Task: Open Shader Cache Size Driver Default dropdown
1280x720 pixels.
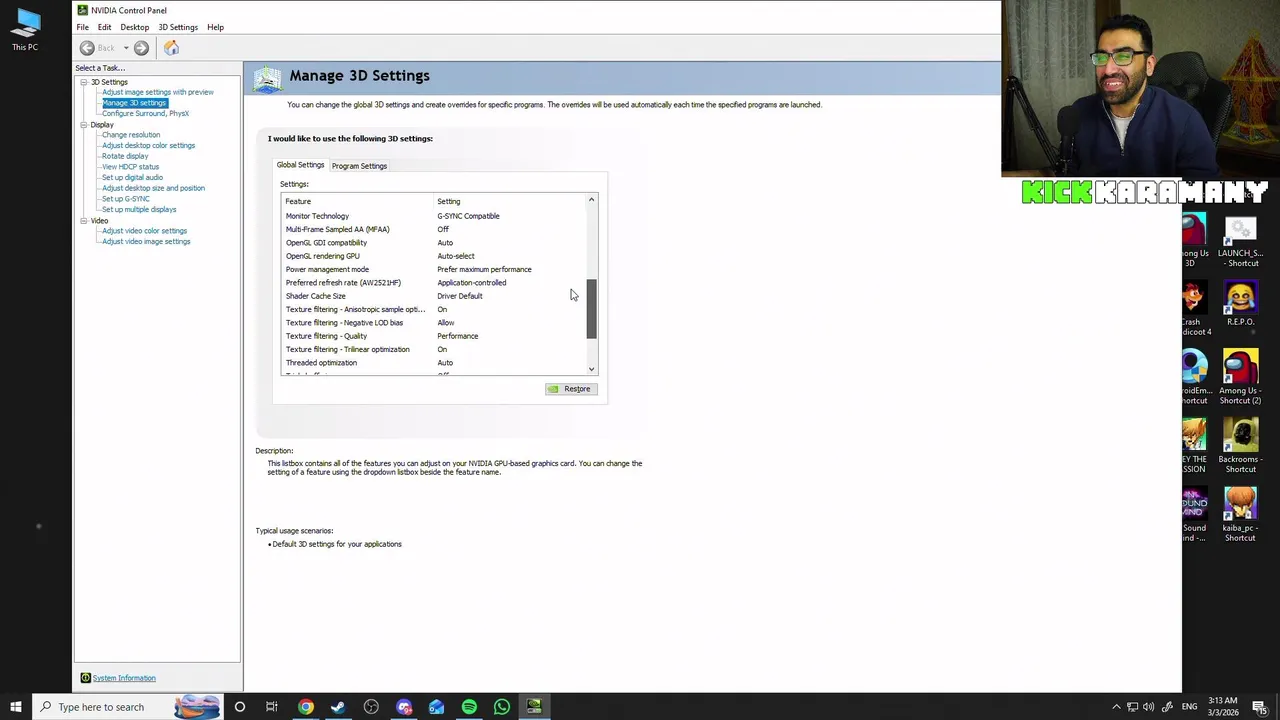Action: (459, 296)
